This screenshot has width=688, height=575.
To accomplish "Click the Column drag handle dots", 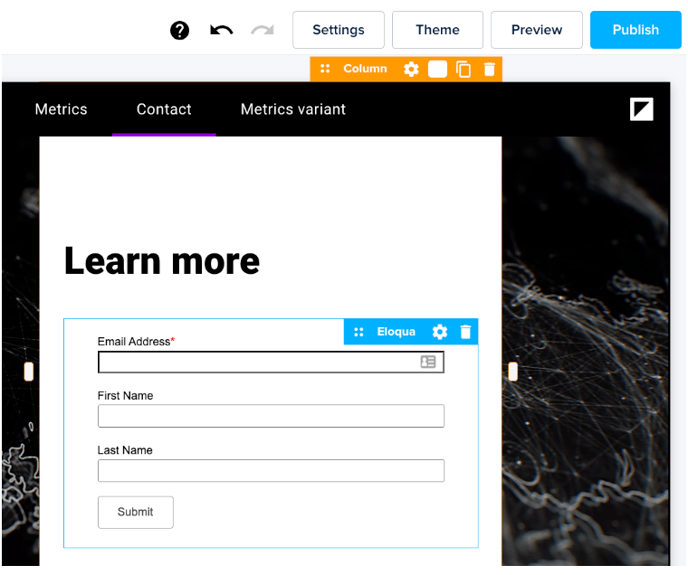I will coord(325,69).
